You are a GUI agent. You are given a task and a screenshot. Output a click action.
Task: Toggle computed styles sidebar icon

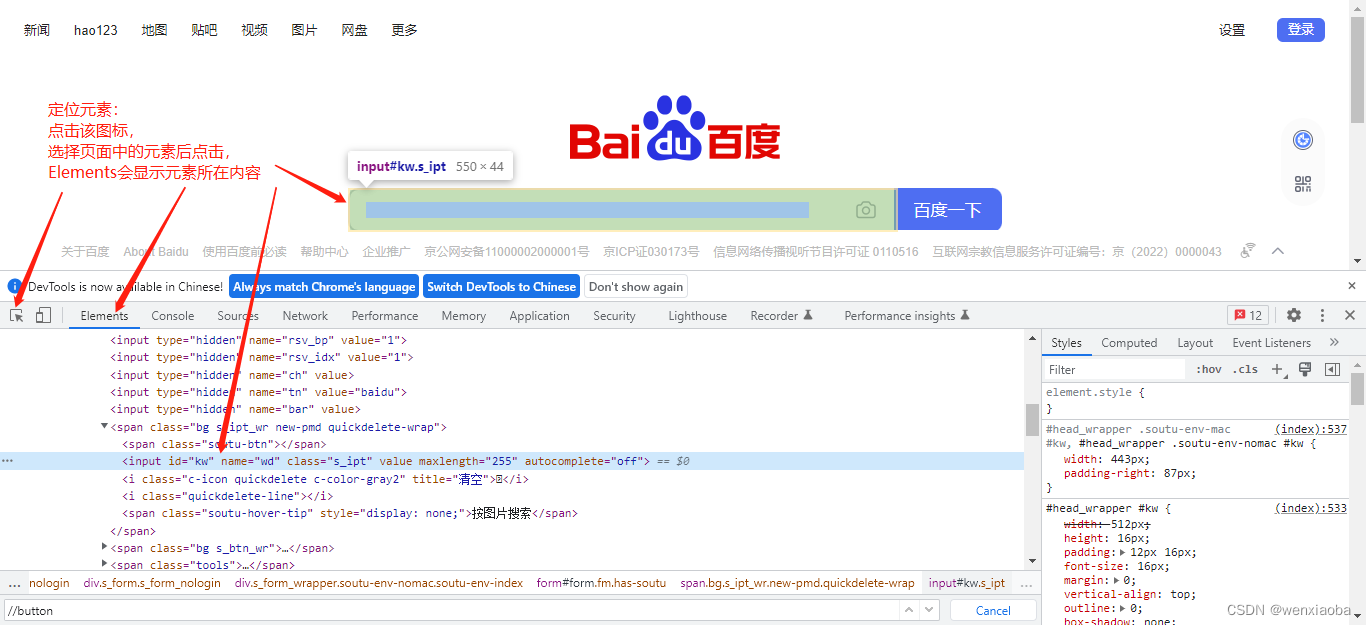1332,370
